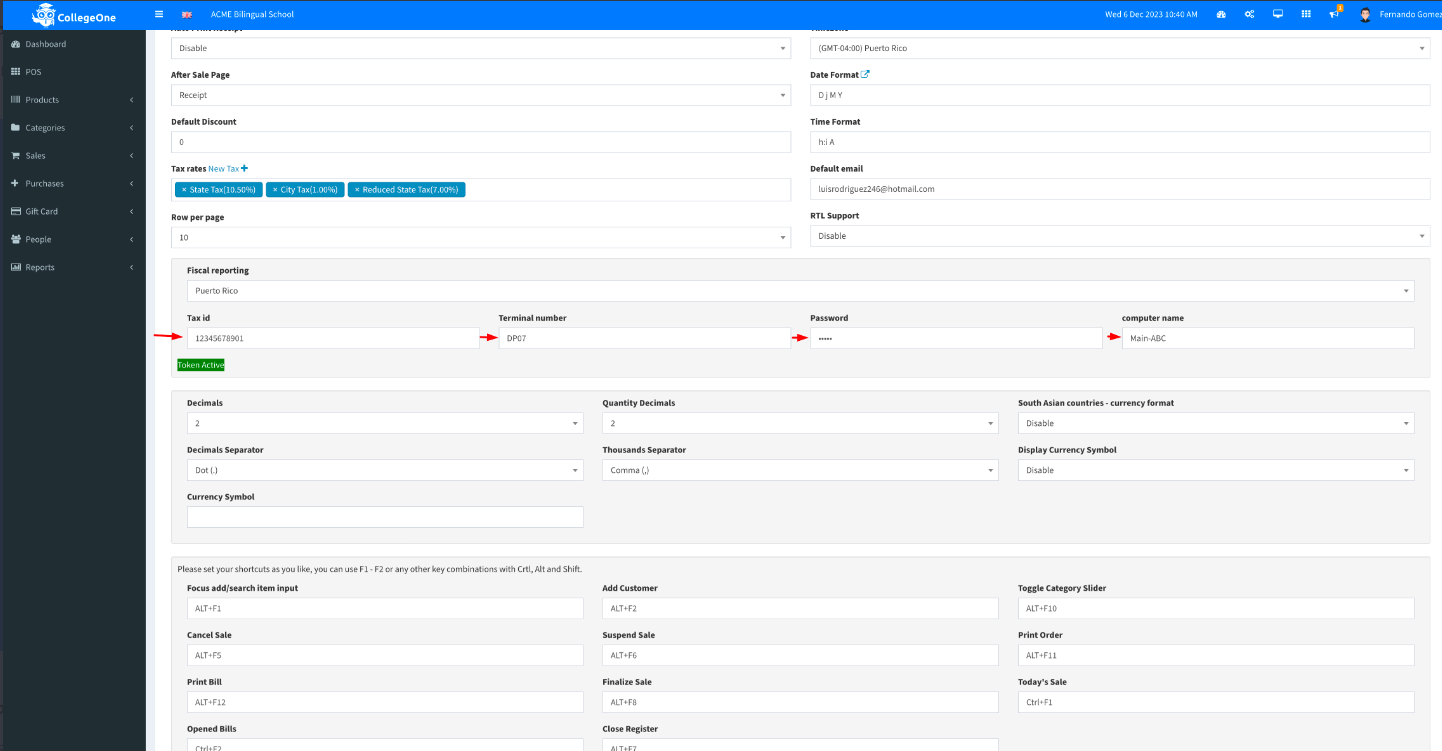This screenshot has height=751, width=1442.
Task: Click the Suspend Sale shortcut field
Action: tap(800, 655)
